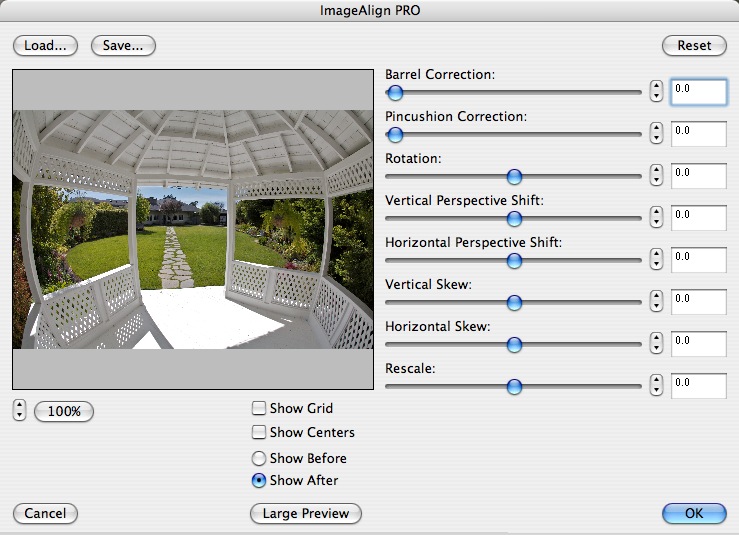Cancel the ImageAlign dialog

(45, 513)
